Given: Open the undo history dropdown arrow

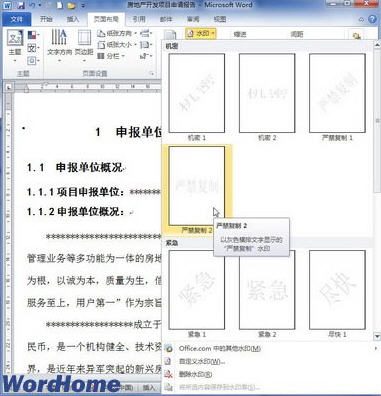Looking at the screenshot, I should pos(39,5).
